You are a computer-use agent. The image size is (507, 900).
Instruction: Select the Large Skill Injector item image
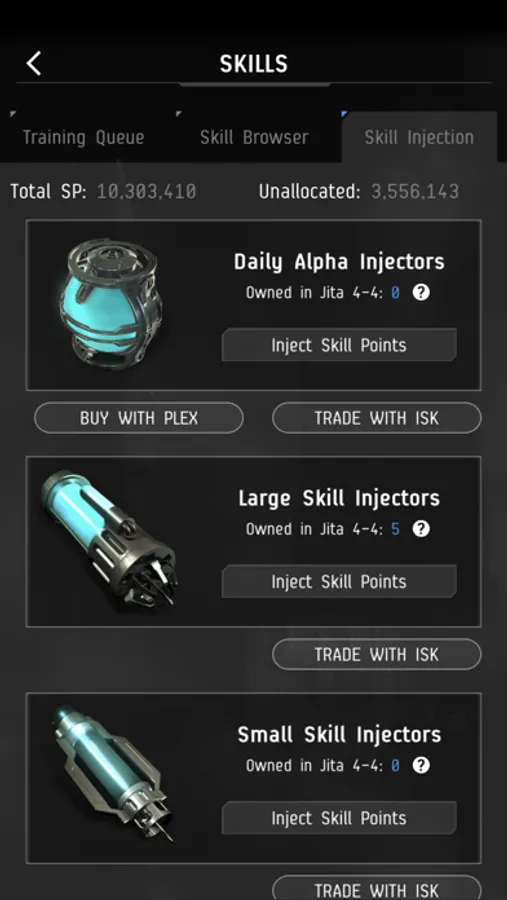point(110,540)
